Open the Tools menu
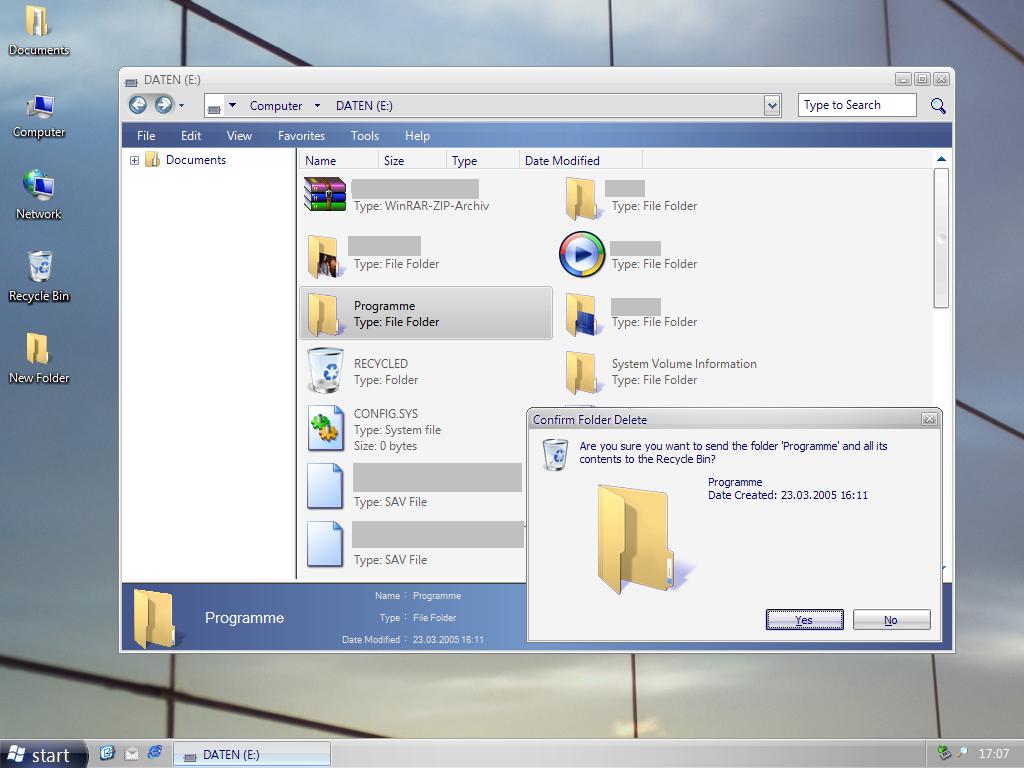1024x768 pixels. [x=364, y=136]
